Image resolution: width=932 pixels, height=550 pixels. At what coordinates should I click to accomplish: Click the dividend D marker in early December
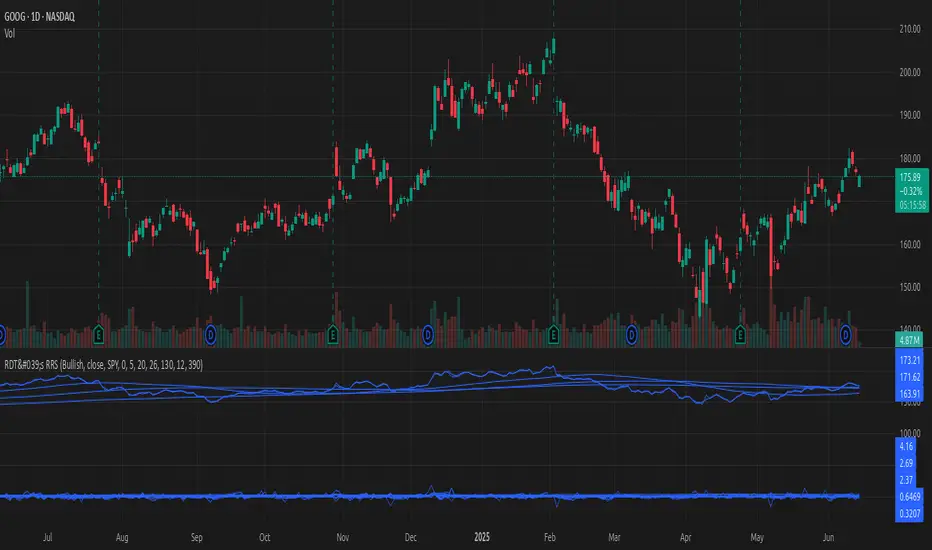[x=428, y=335]
